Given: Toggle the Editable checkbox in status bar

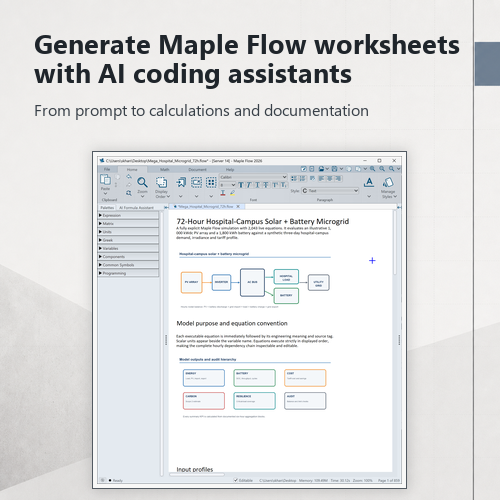Looking at the screenshot, I should click(x=236, y=480).
